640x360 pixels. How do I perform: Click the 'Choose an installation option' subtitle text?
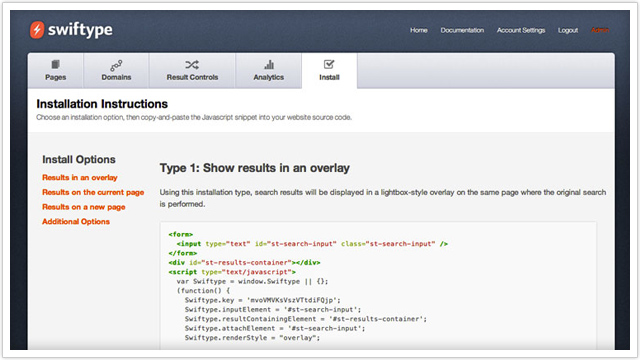(194, 118)
